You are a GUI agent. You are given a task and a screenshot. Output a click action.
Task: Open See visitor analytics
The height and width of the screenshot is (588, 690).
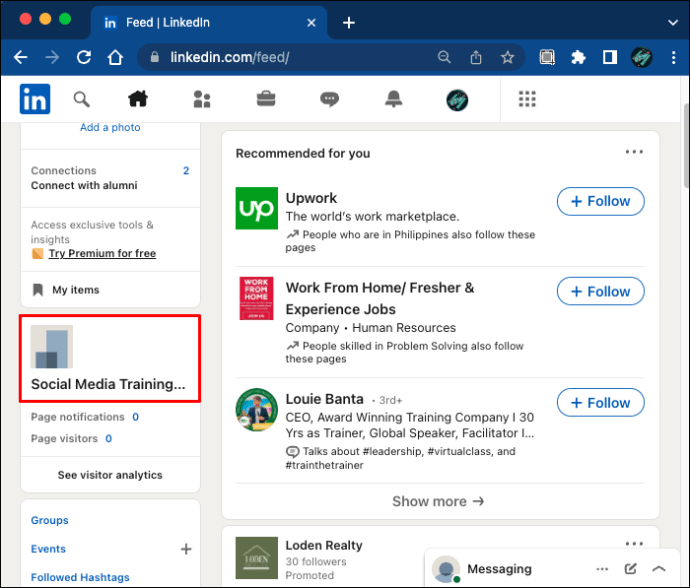click(110, 475)
